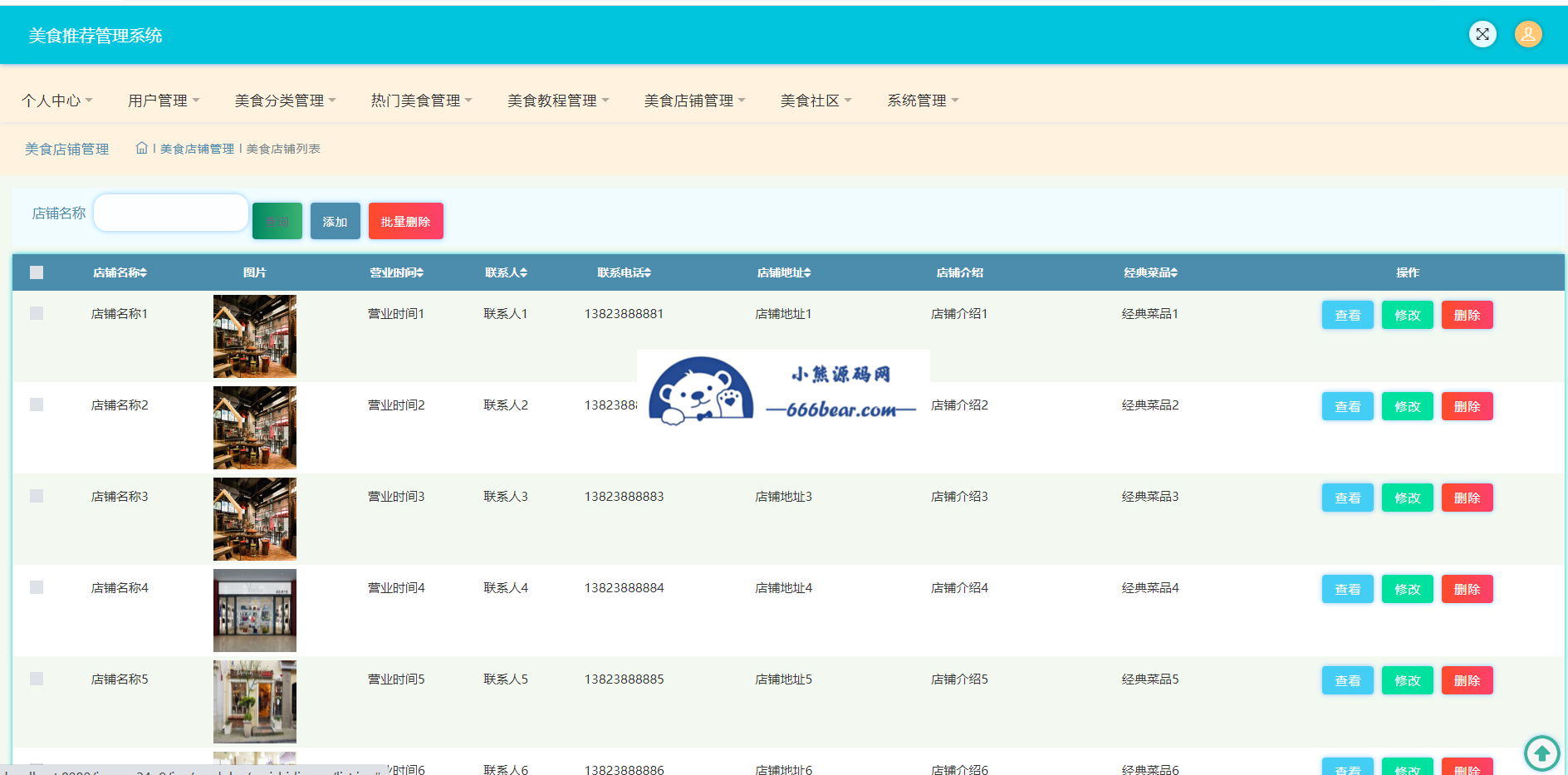
Task: Click 查看 for 店铺名称3
Action: tap(1348, 498)
